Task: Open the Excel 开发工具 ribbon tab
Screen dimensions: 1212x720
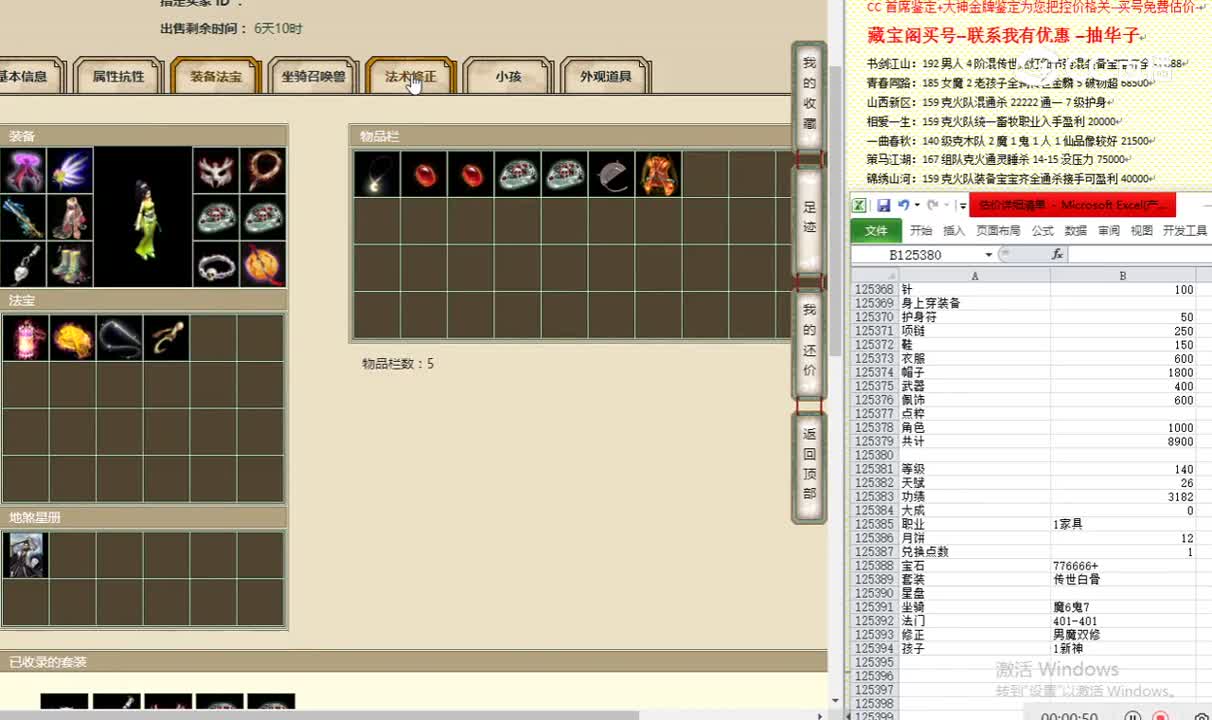Action: coord(1185,230)
